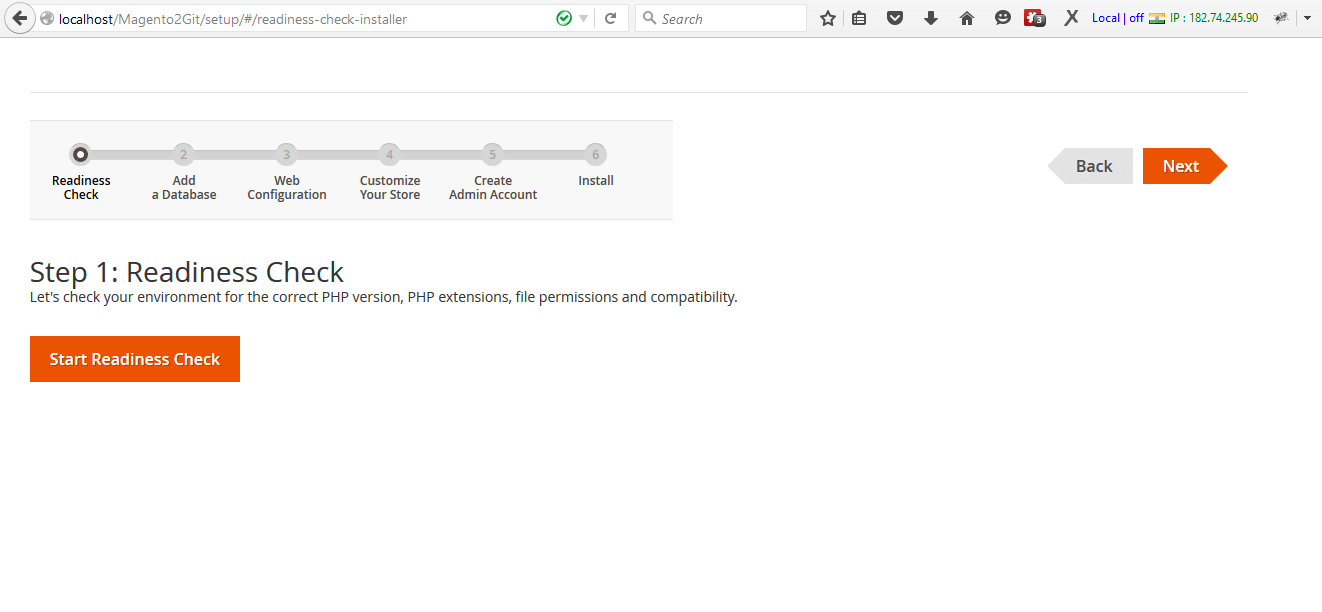Screen dimensions: 1322x612
Task: Click into the browser Search field
Action: click(730, 18)
